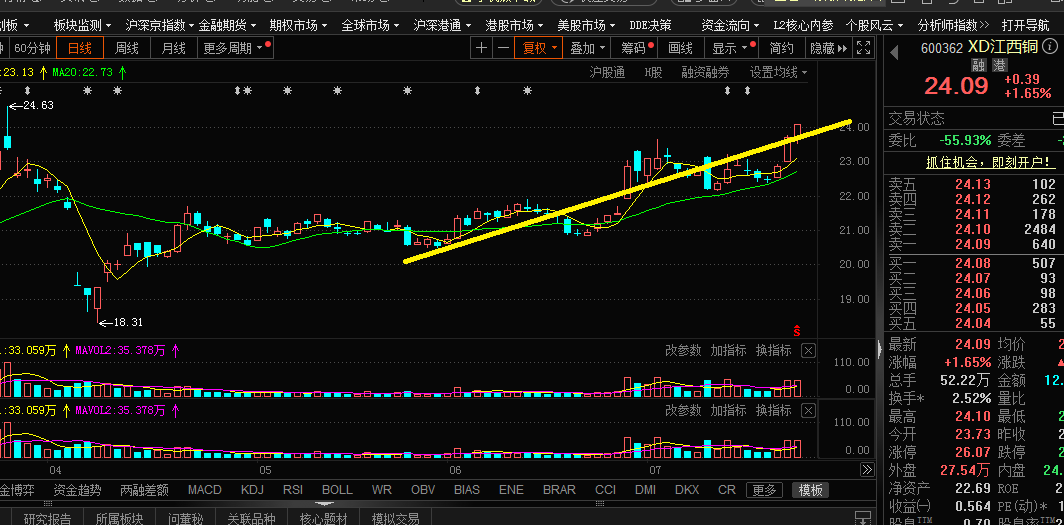Select the BOLL indicator tab

[x=337, y=490]
